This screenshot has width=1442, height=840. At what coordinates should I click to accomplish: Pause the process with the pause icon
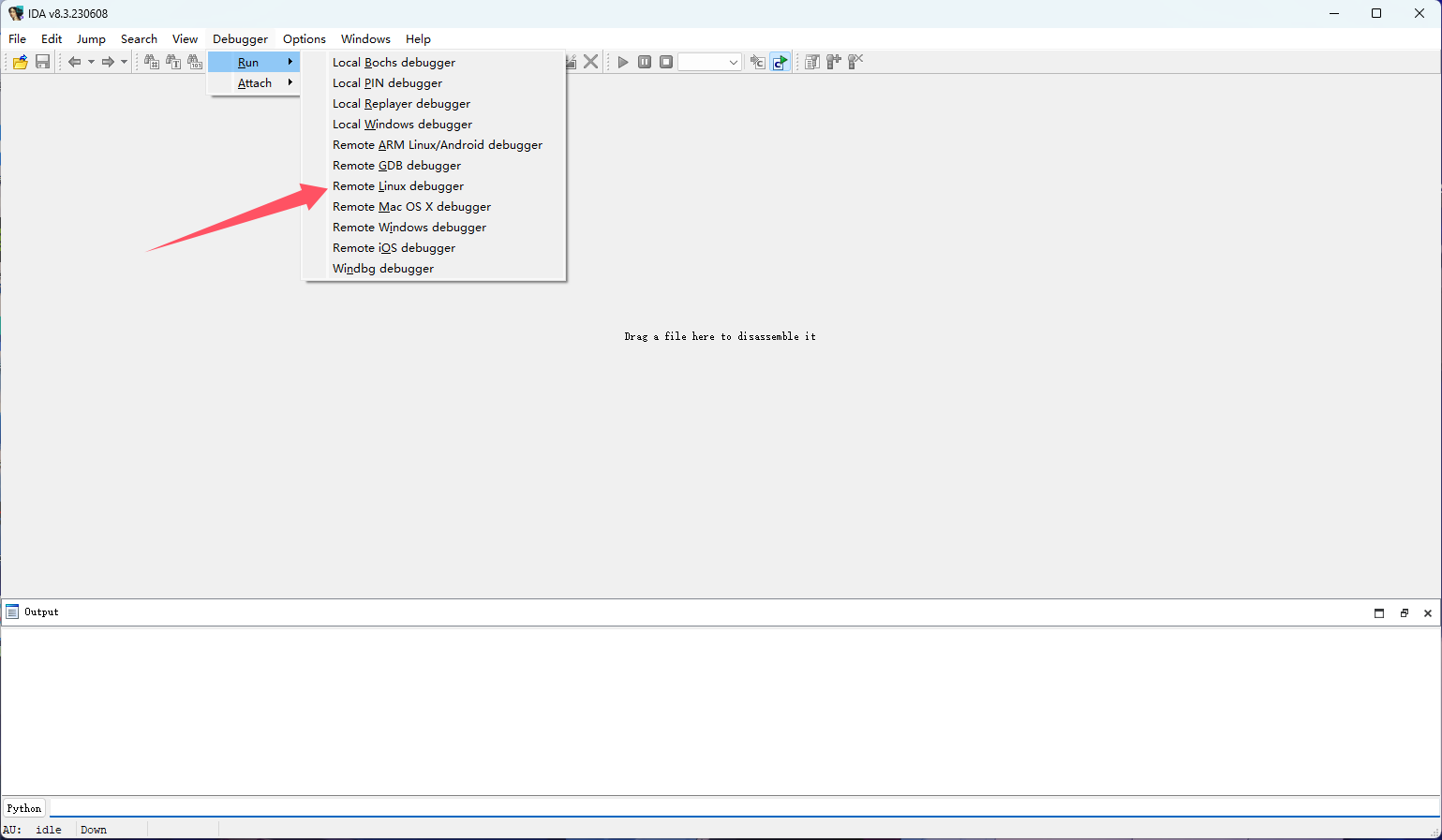click(645, 62)
